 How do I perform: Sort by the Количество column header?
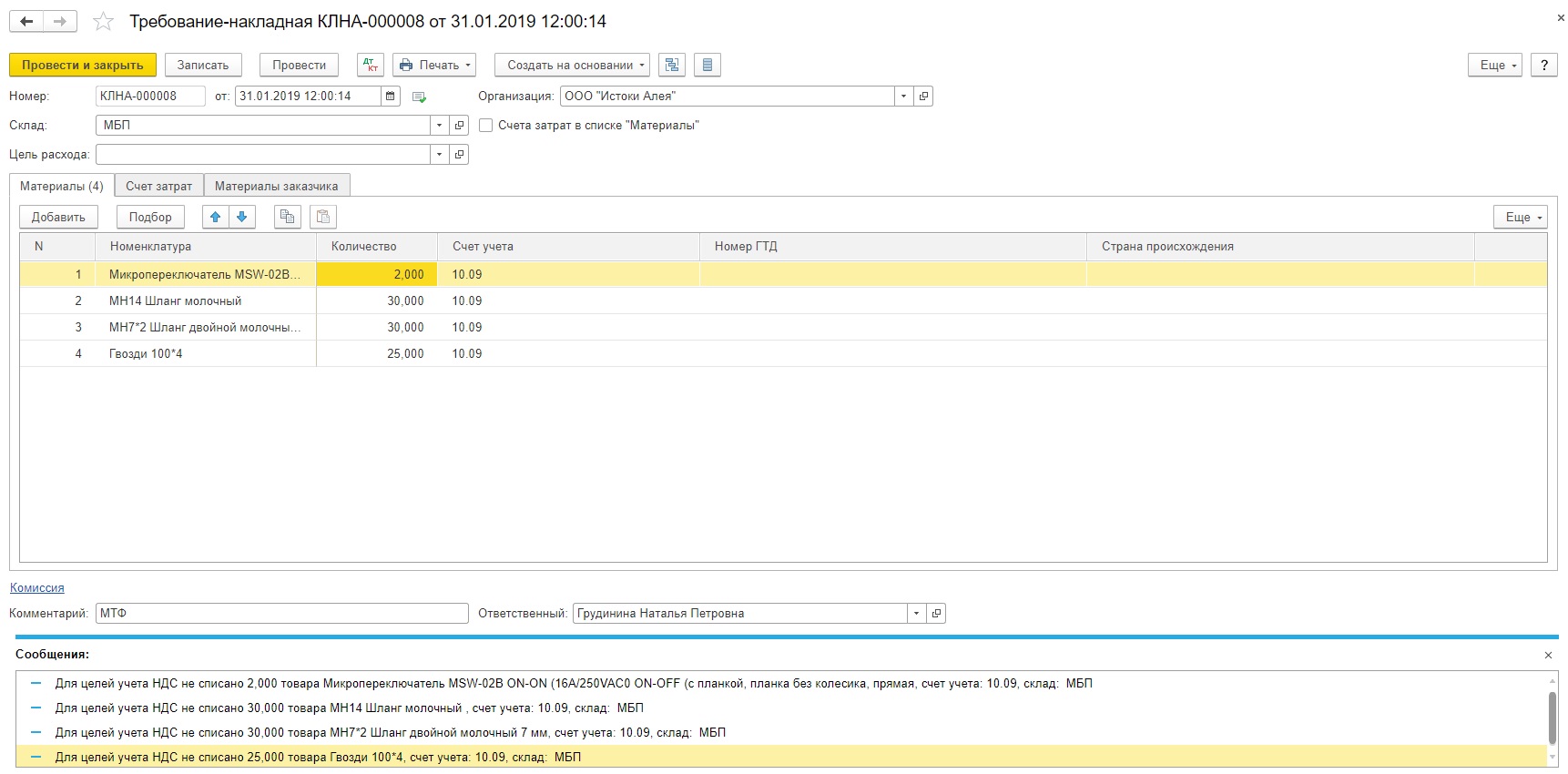coord(377,246)
